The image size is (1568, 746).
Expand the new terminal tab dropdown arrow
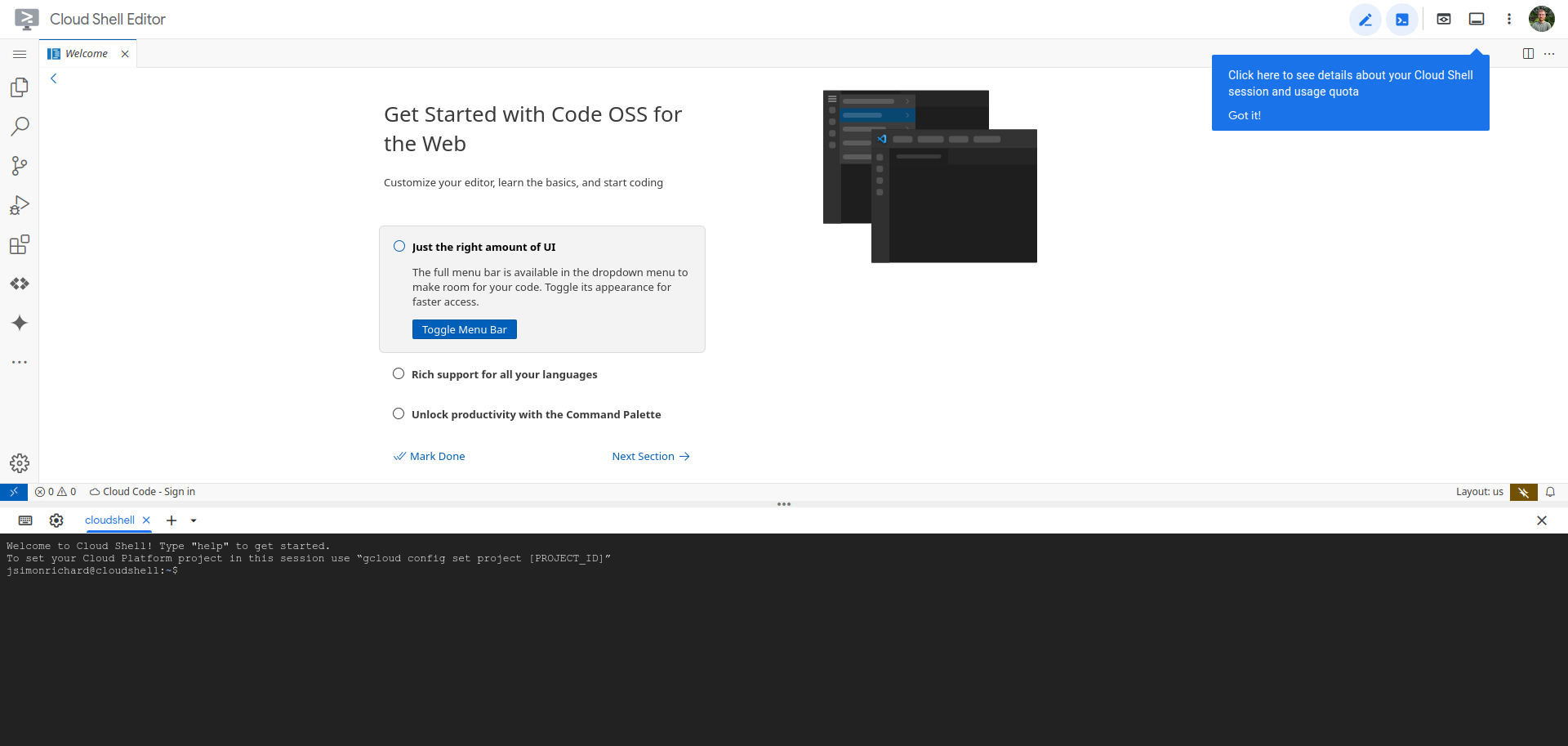coord(194,520)
